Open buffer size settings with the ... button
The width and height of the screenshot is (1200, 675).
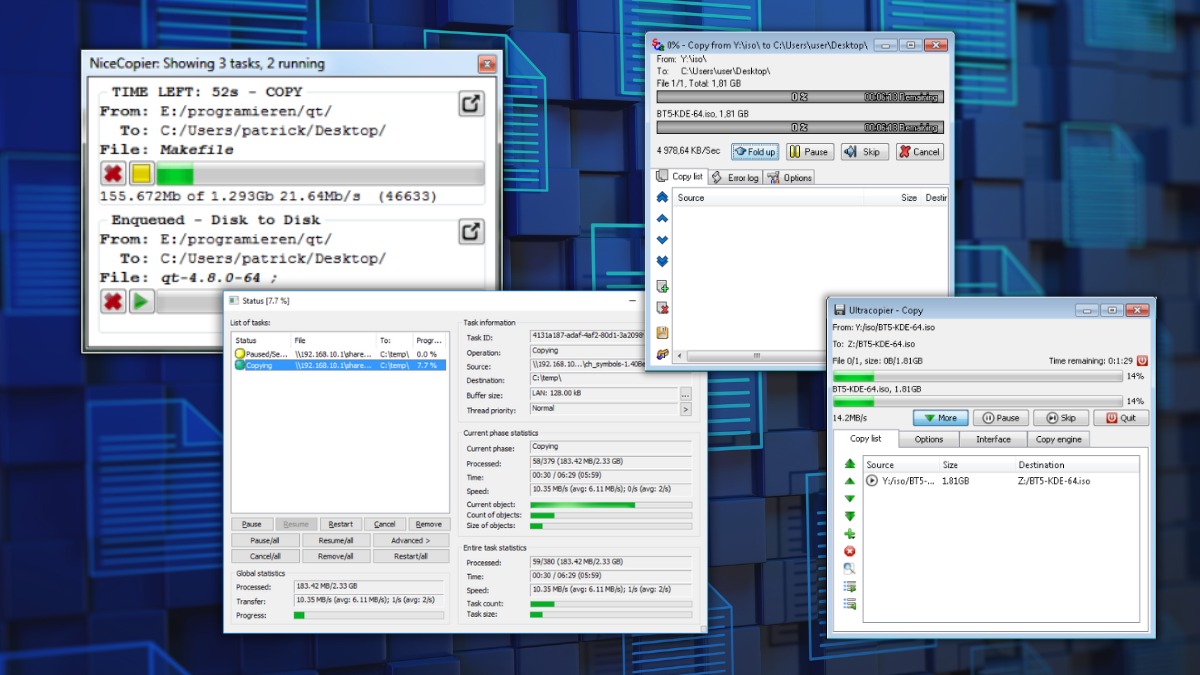coord(685,395)
